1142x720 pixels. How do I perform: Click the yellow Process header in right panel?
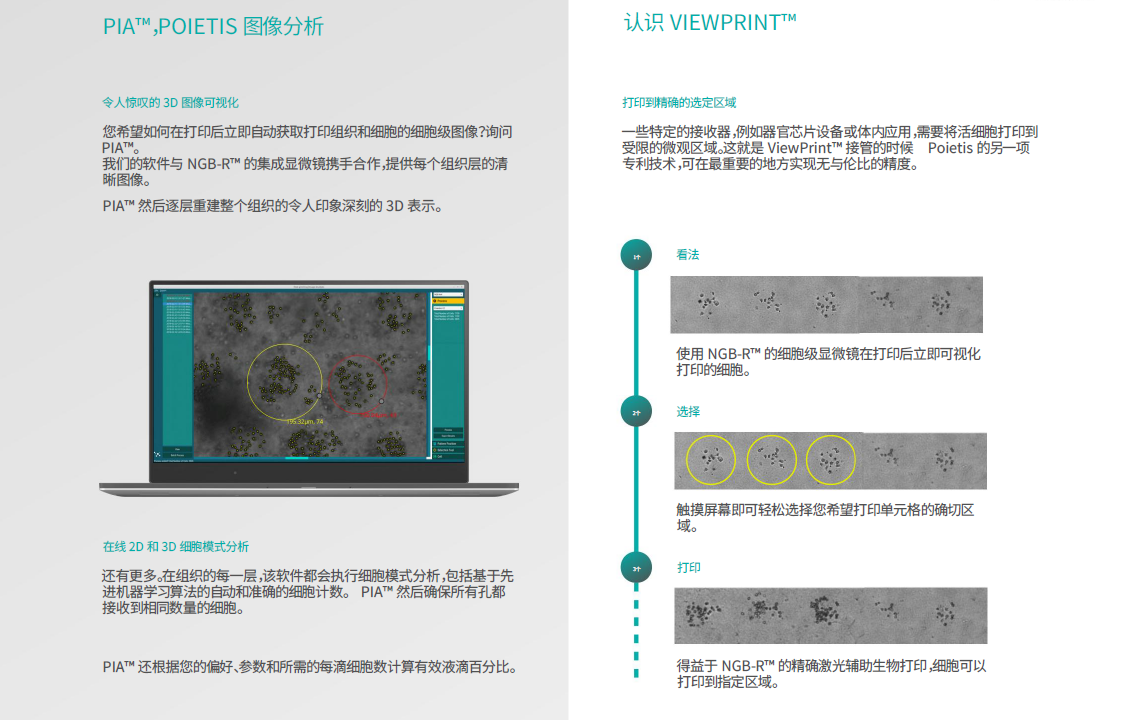tap(447, 301)
